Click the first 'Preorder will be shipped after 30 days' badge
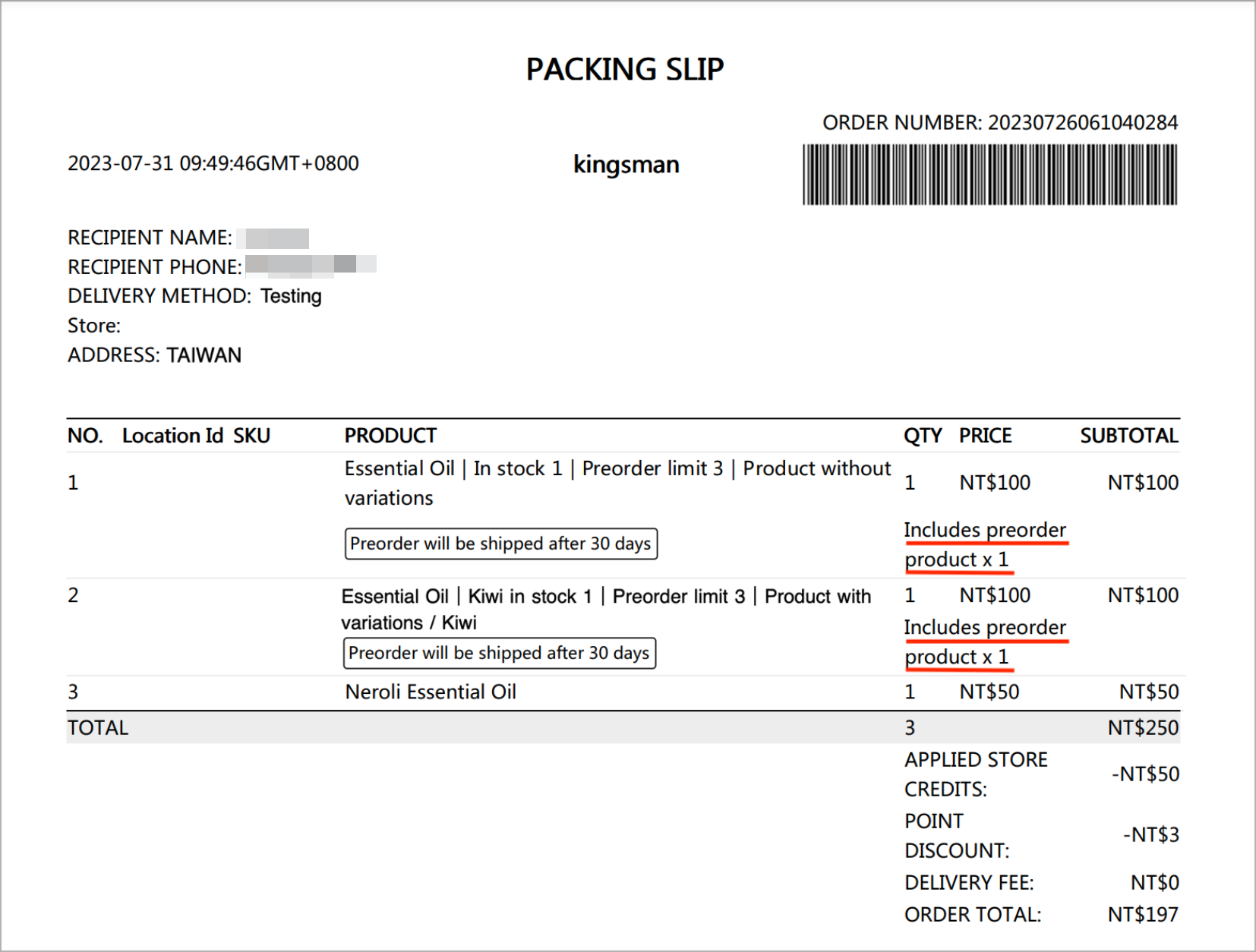 501,544
